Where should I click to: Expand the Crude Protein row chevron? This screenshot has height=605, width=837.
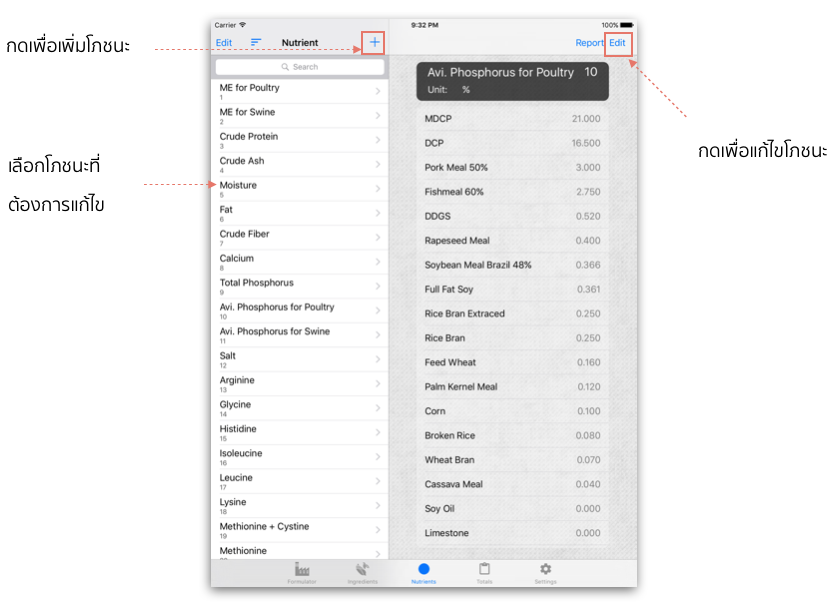(x=377, y=140)
